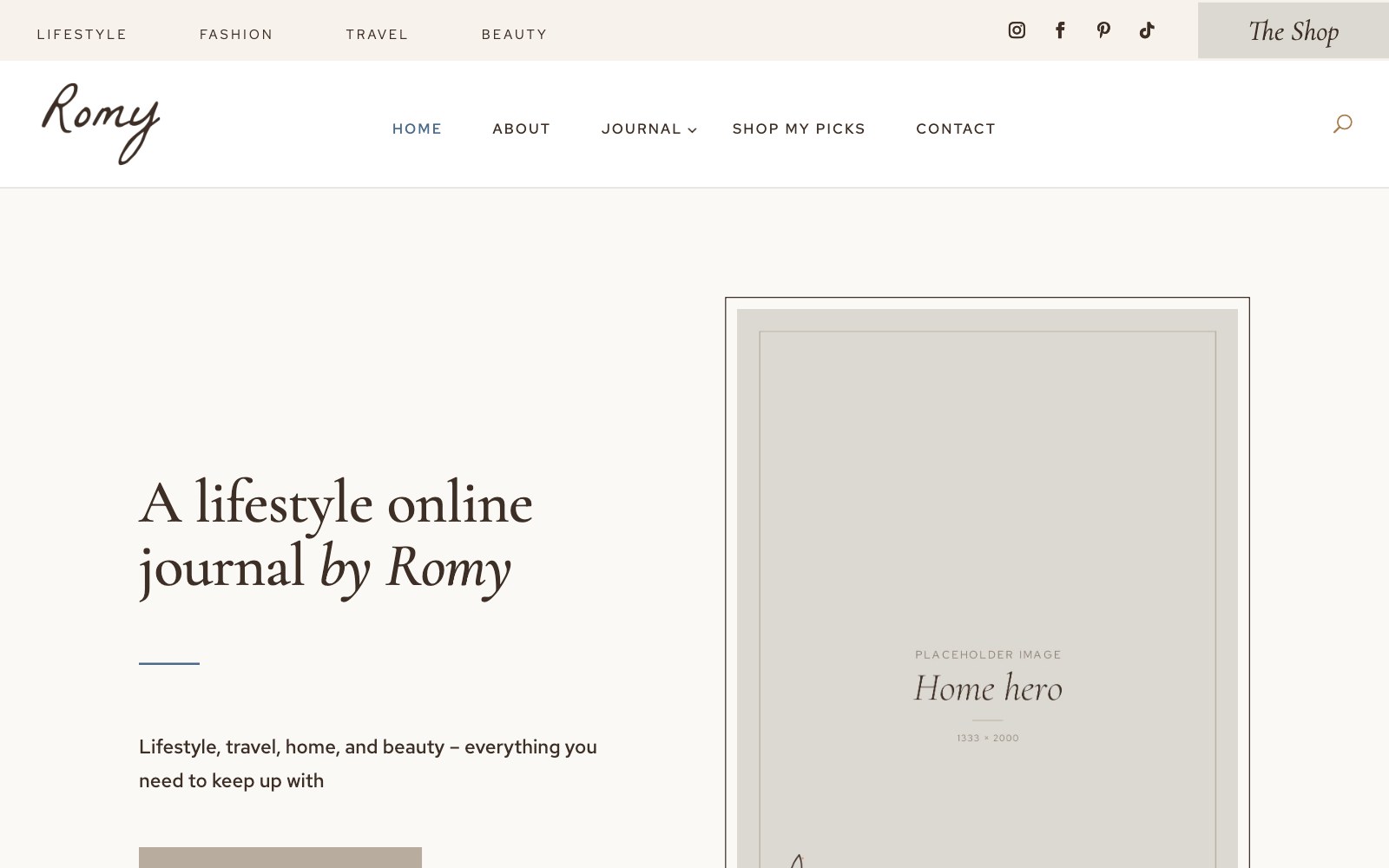Open the Pinterest social icon
The height and width of the screenshot is (868, 1389).
click(1103, 30)
